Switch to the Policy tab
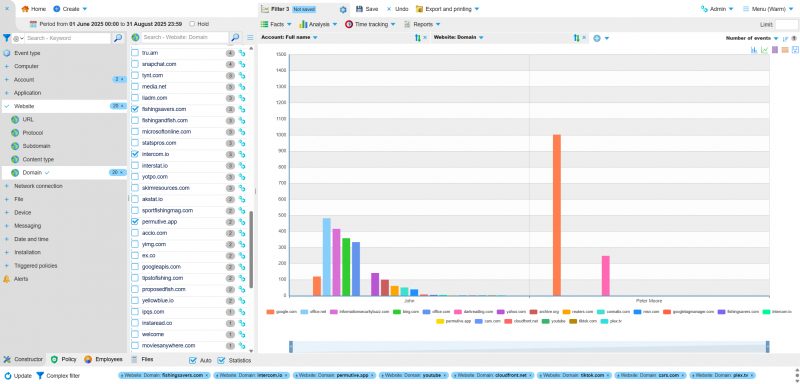 pos(64,360)
